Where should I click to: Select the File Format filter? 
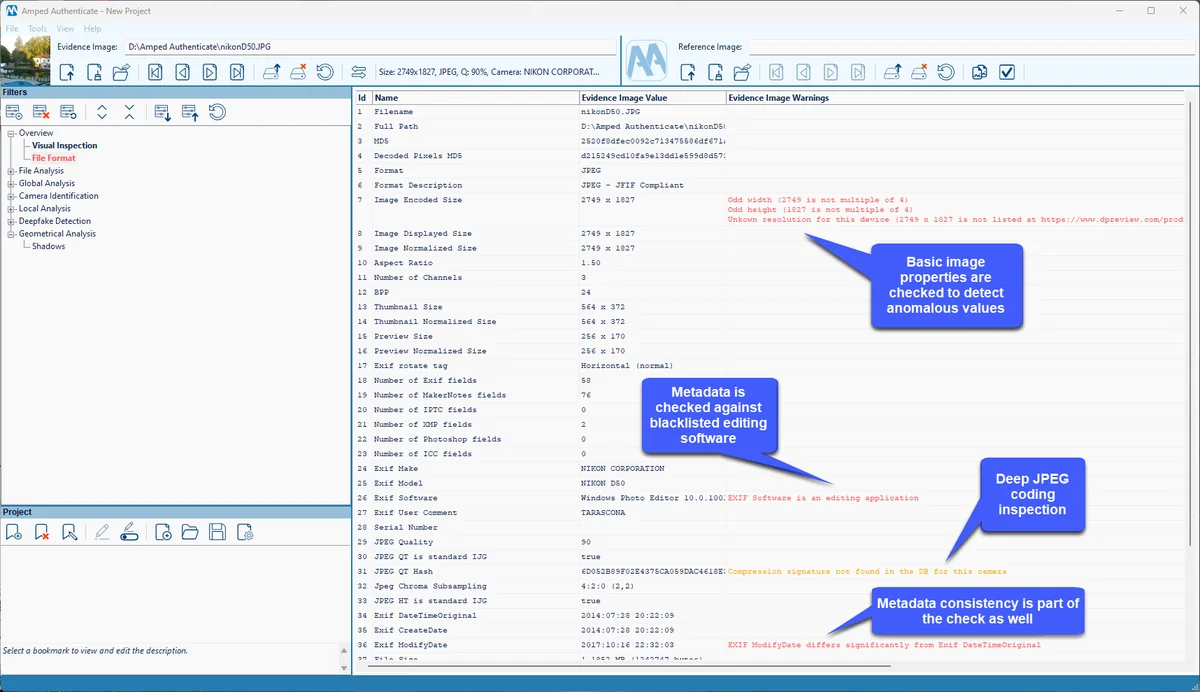pyautogui.click(x=53, y=158)
